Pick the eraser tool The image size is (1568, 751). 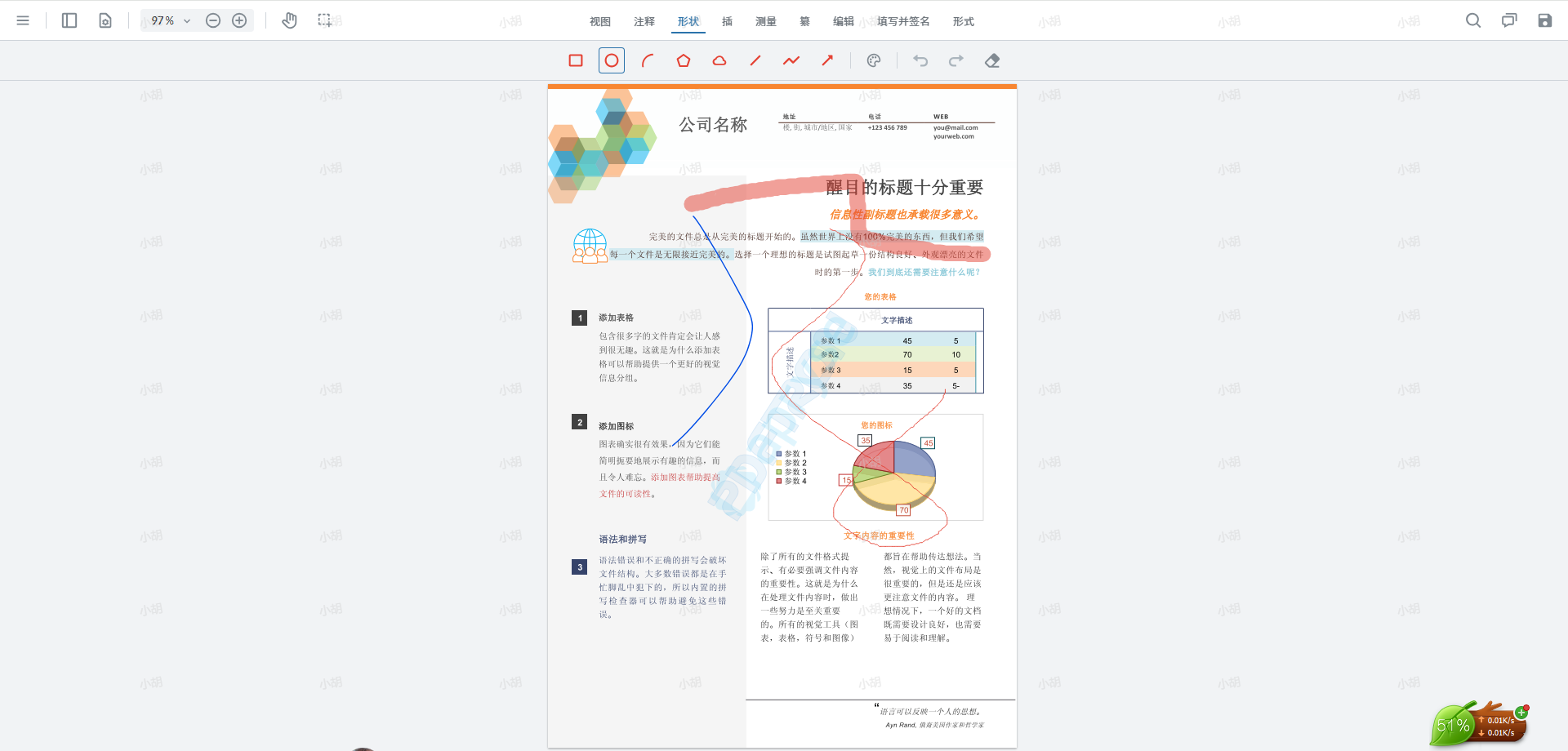point(992,60)
